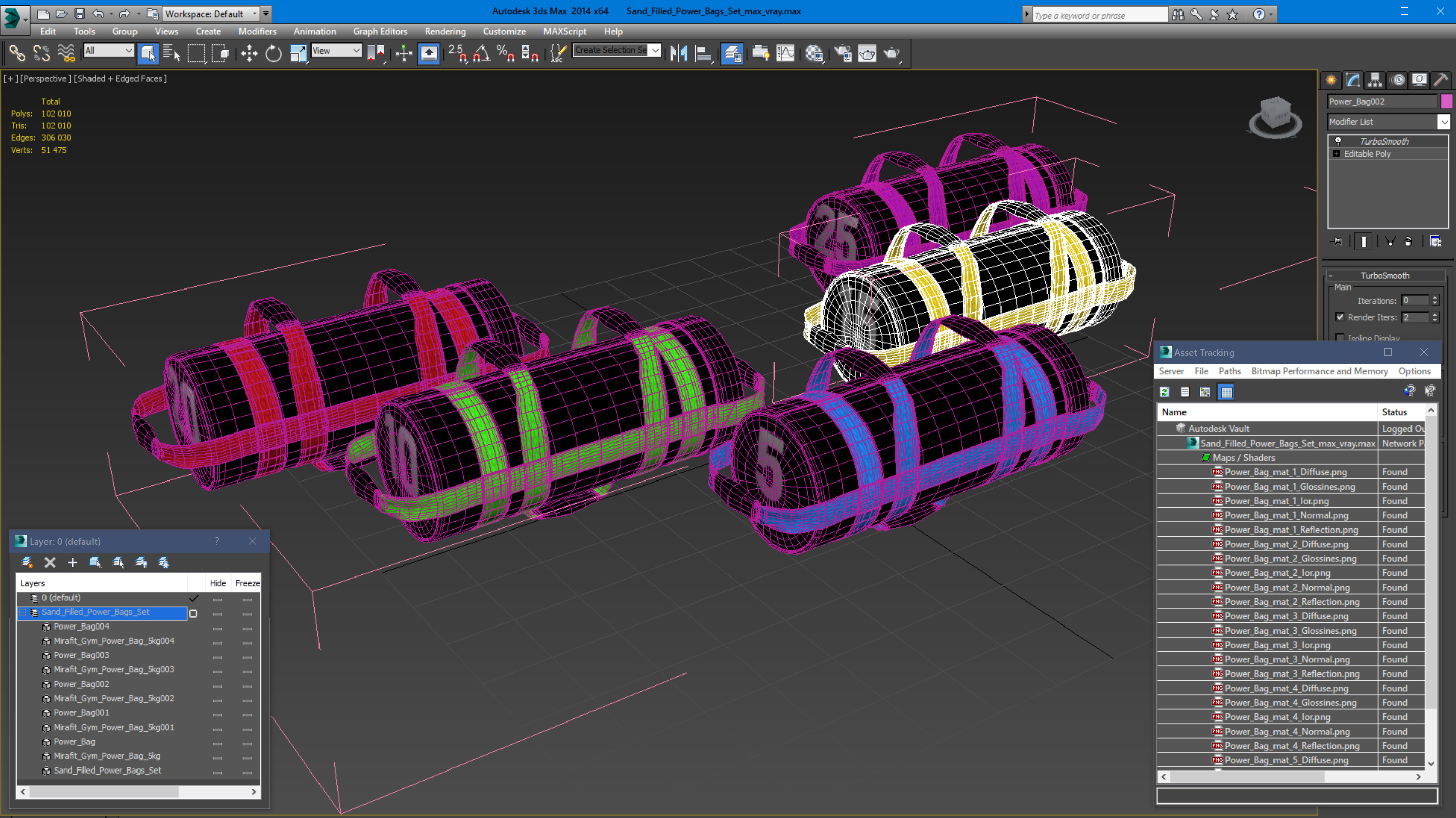The image size is (1456, 818).
Task: Click the Mirror tool
Action: point(678,54)
